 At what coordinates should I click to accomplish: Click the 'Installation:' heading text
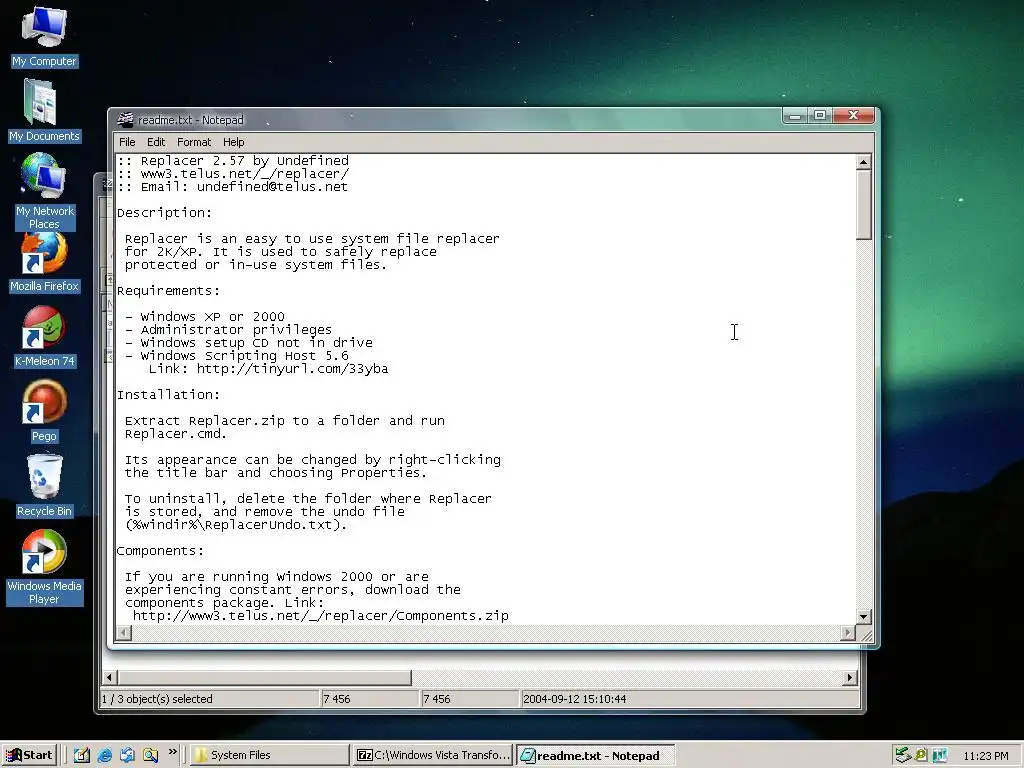[168, 394]
